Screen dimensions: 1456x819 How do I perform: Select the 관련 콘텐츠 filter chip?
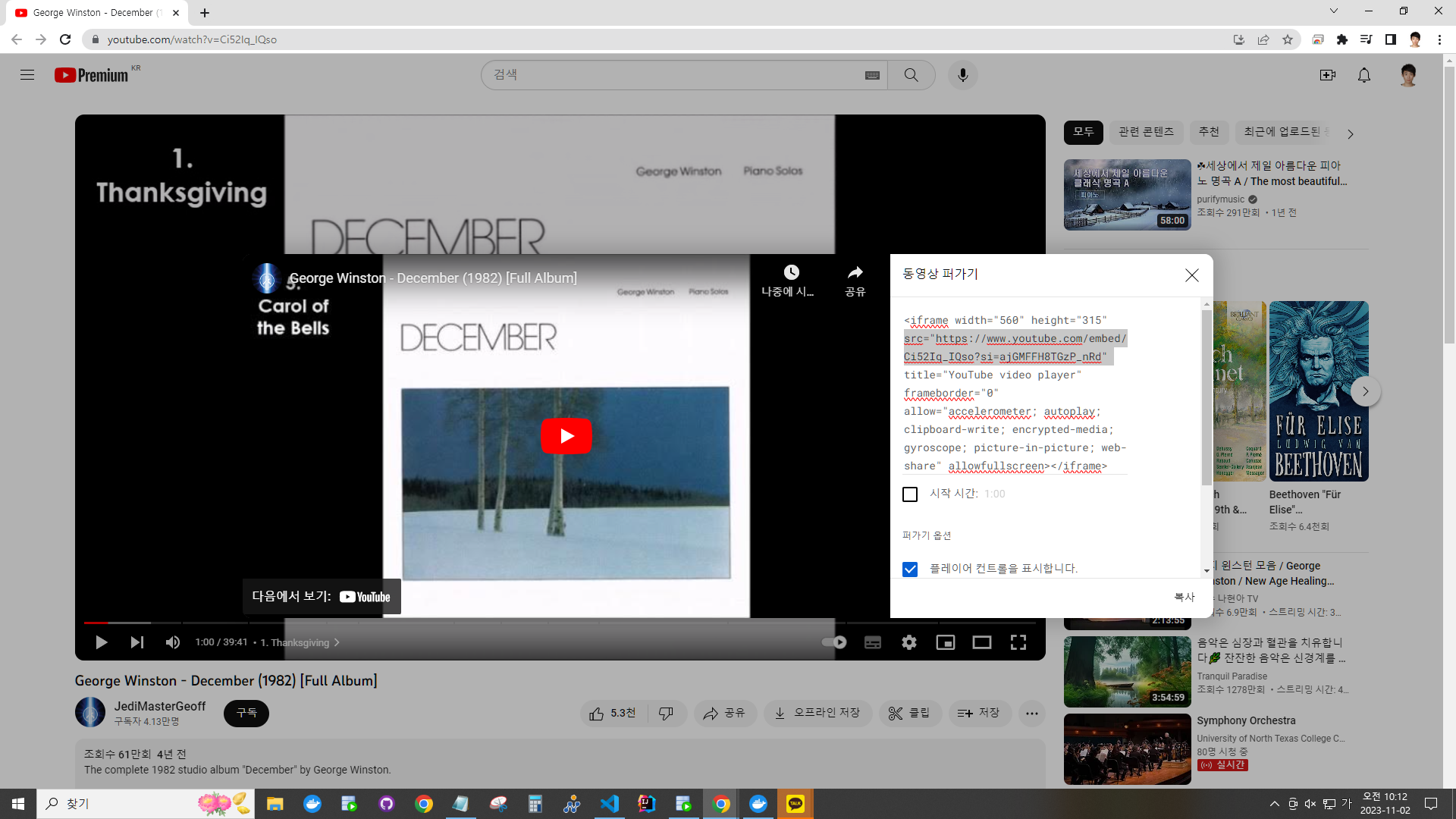(1146, 132)
